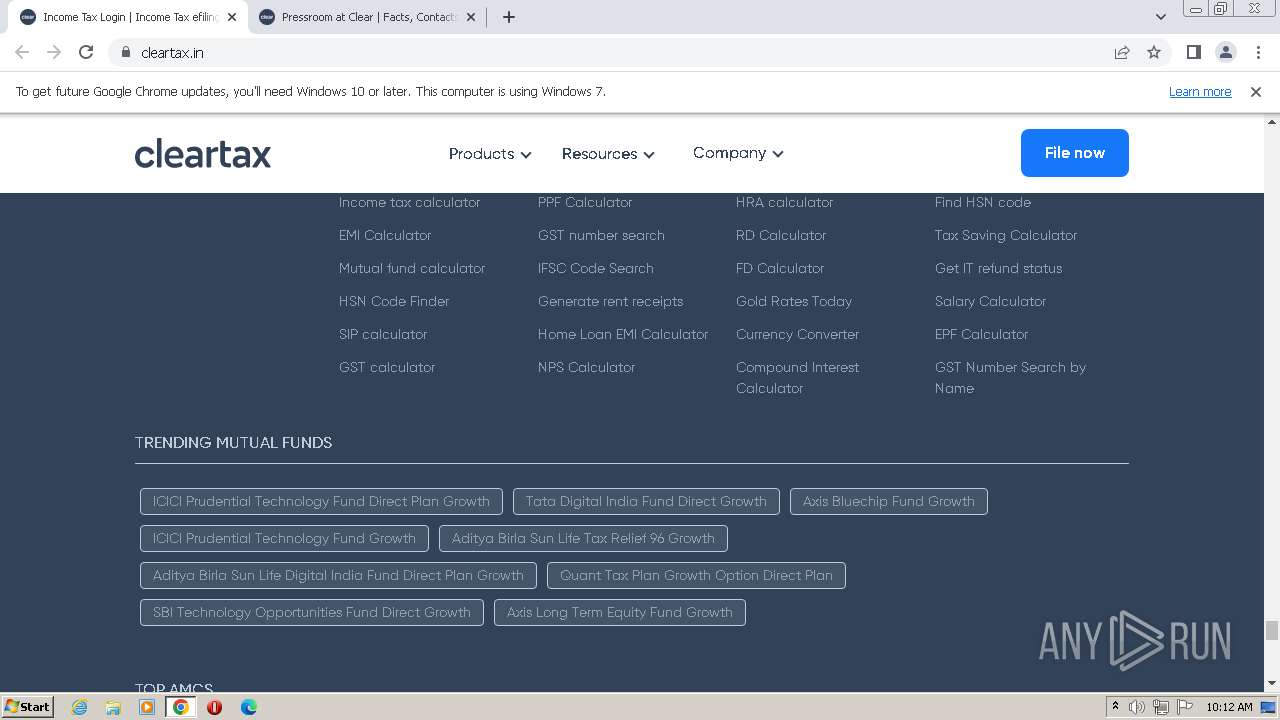Open the Chrome three-dot menu
This screenshot has width=1280, height=720.
[1257, 52]
